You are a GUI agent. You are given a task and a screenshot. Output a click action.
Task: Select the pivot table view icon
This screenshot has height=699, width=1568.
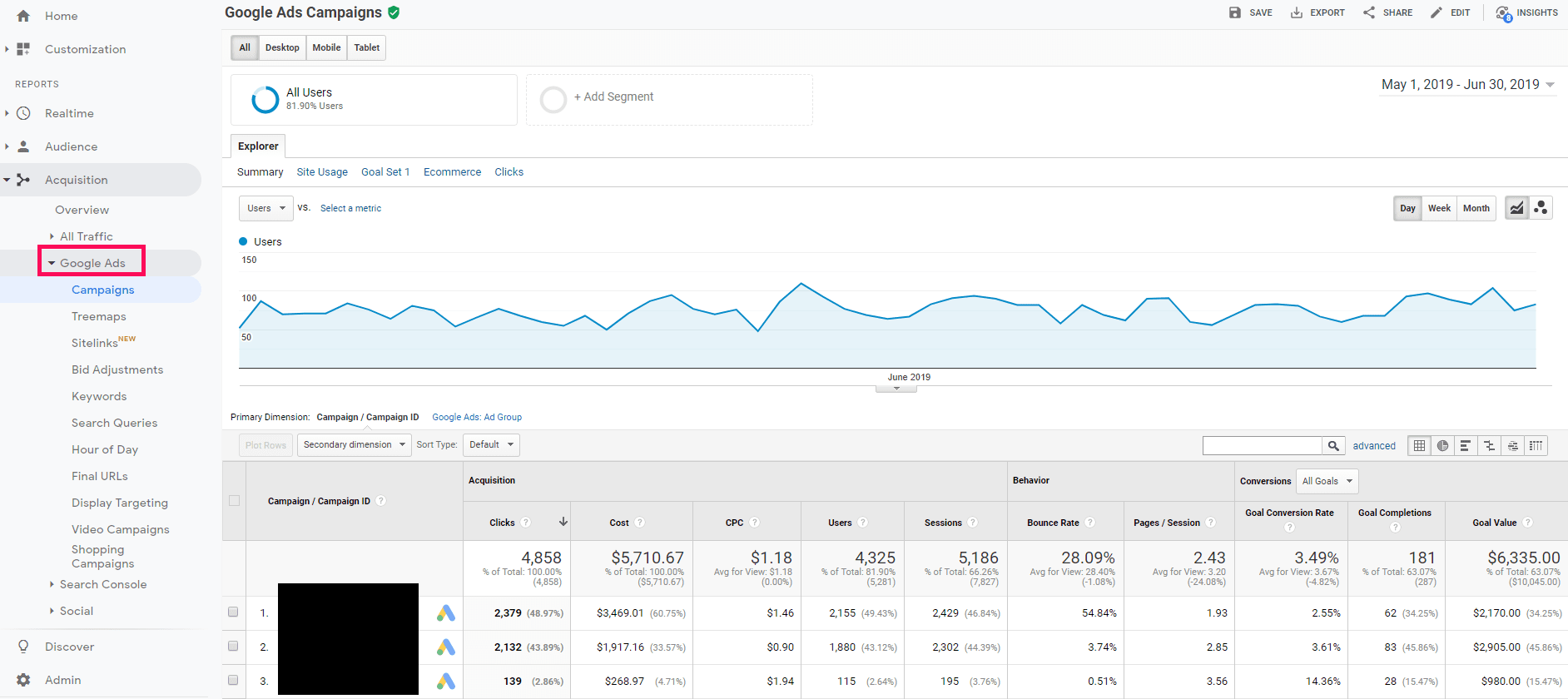click(1536, 446)
